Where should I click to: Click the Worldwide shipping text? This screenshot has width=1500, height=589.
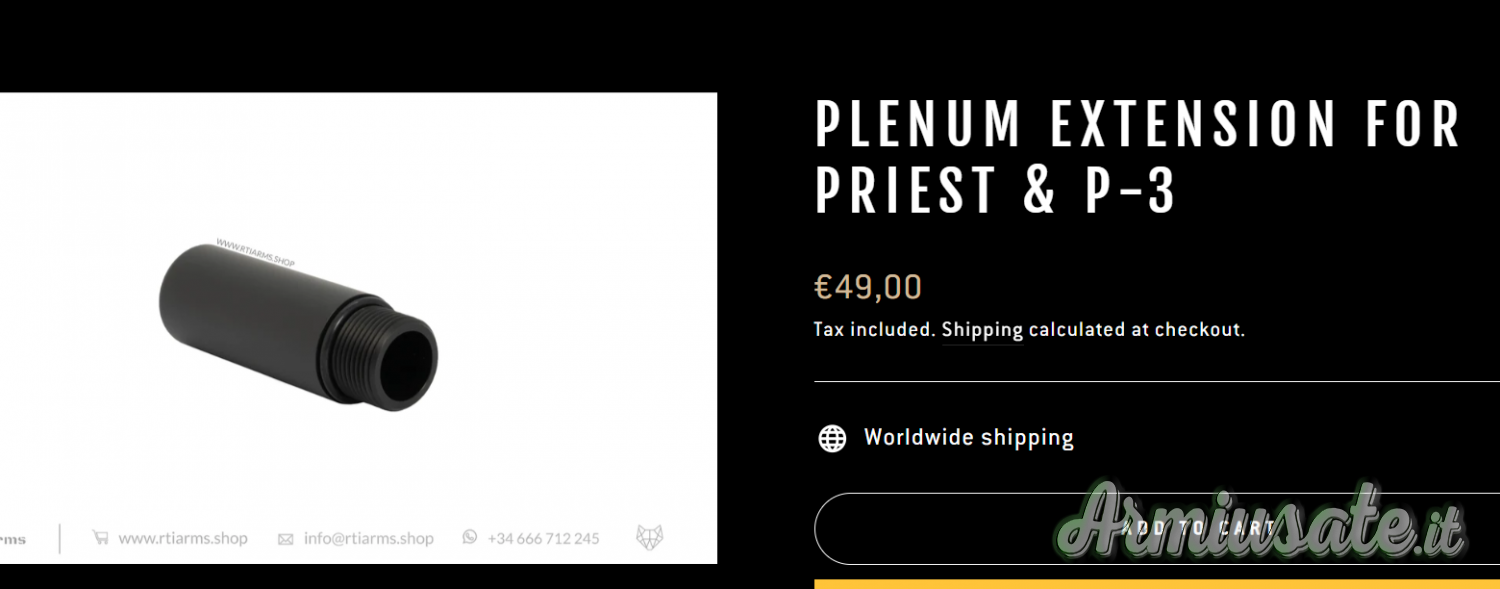[968, 438]
